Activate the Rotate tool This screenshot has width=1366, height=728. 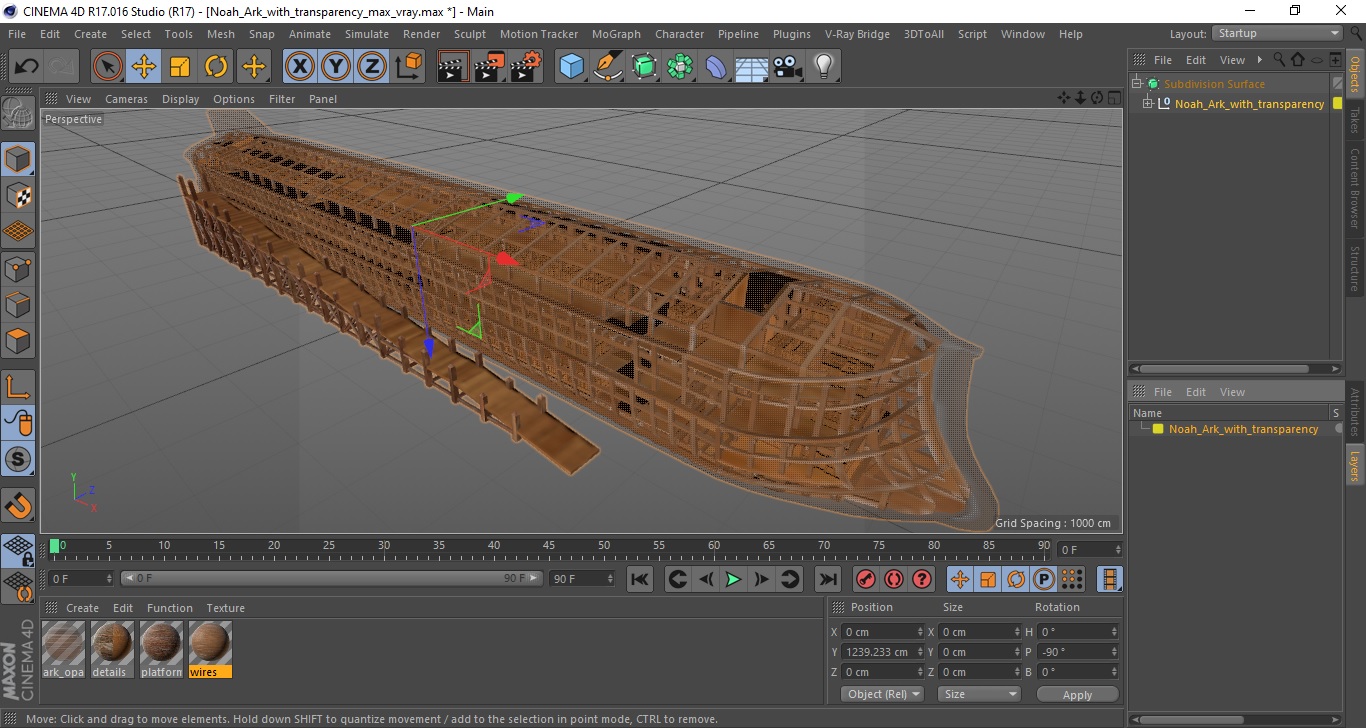pos(216,67)
